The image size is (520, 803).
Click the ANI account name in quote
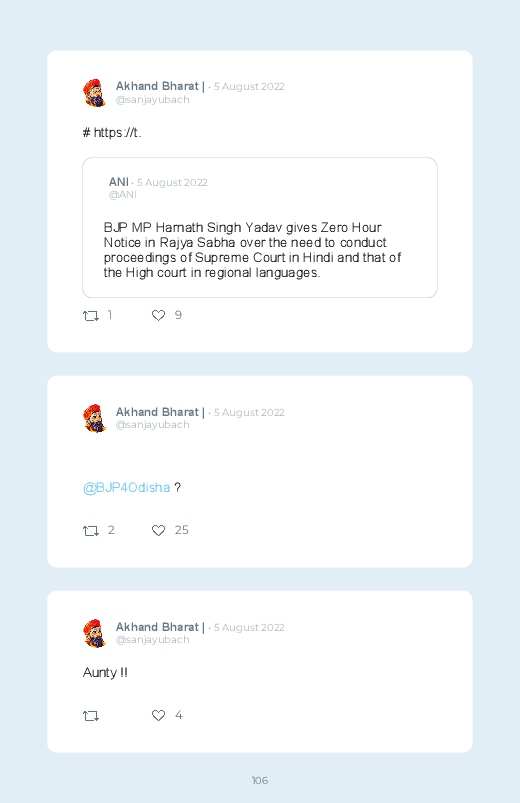coord(118,182)
